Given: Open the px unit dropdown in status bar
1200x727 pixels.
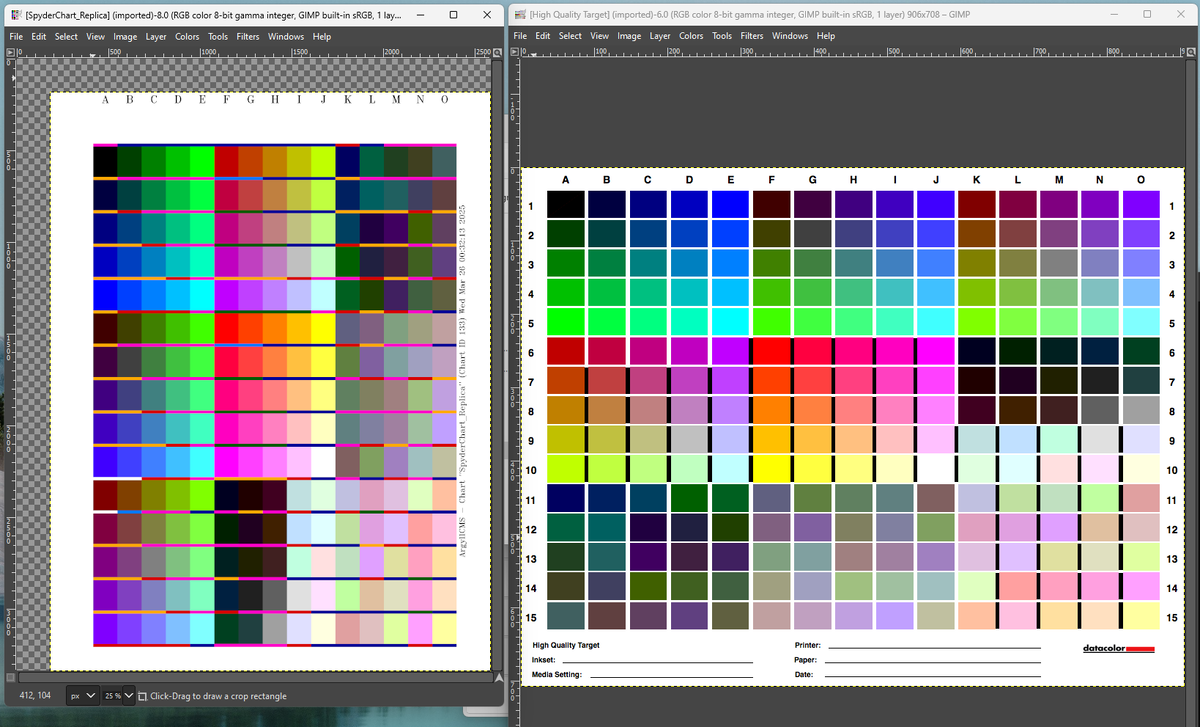Looking at the screenshot, I should tap(82, 696).
